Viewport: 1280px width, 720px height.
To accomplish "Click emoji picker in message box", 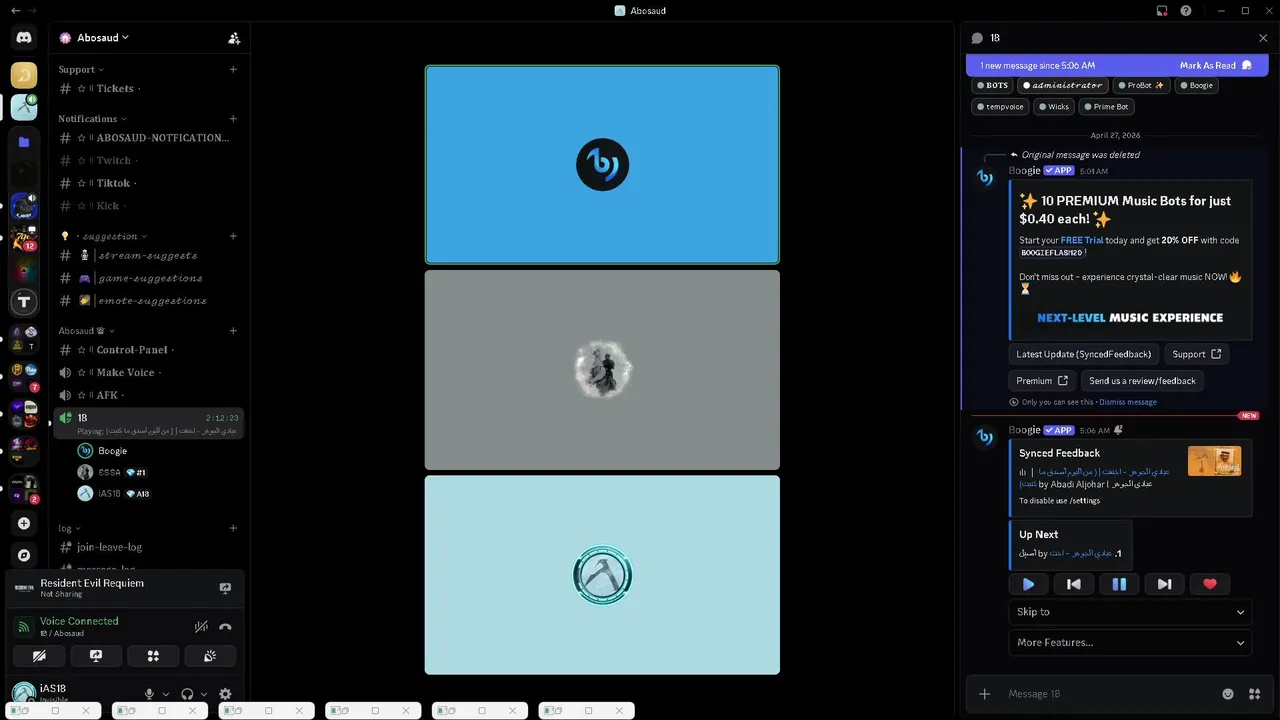I will 1228,694.
